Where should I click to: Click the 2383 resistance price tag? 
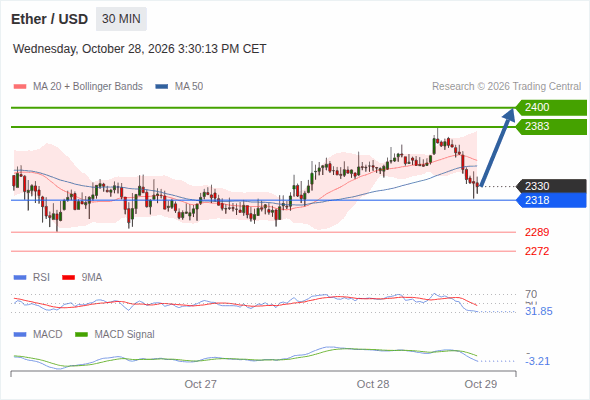pos(551,126)
